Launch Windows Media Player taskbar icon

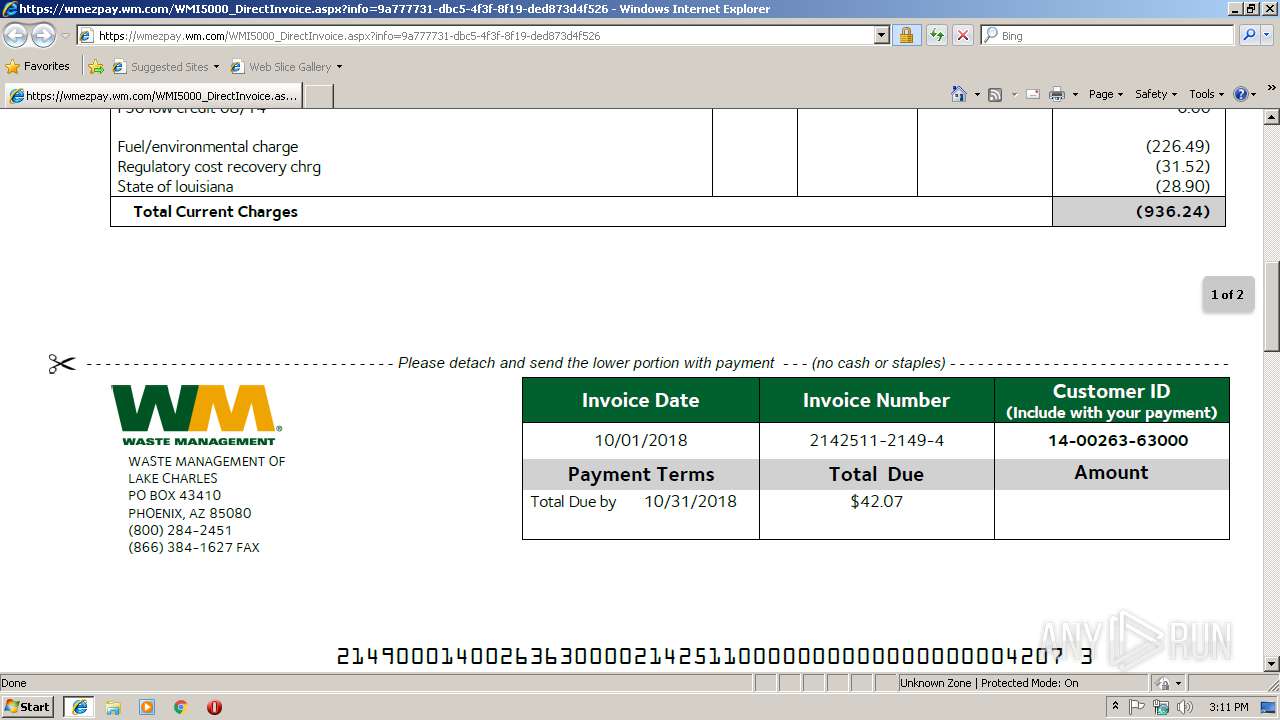pos(147,707)
